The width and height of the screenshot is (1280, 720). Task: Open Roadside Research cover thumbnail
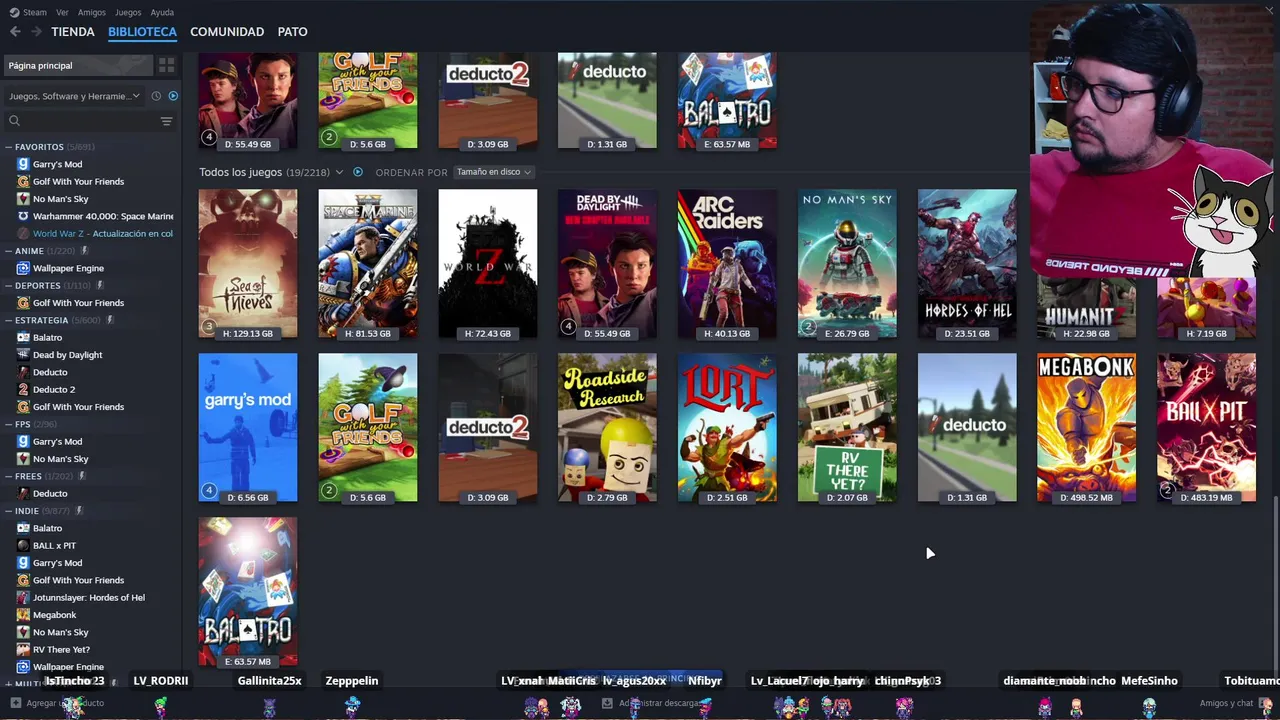point(607,427)
